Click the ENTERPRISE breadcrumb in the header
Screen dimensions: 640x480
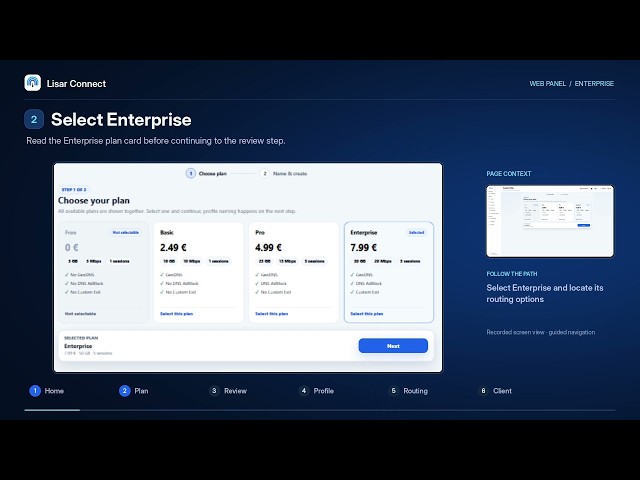(x=594, y=84)
